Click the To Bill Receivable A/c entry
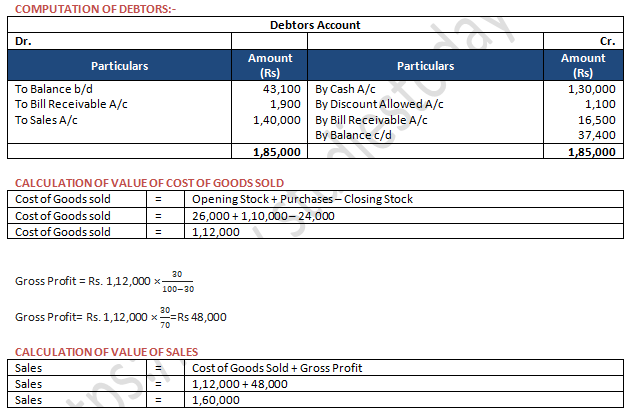The width and height of the screenshot is (634, 410). click(x=71, y=104)
